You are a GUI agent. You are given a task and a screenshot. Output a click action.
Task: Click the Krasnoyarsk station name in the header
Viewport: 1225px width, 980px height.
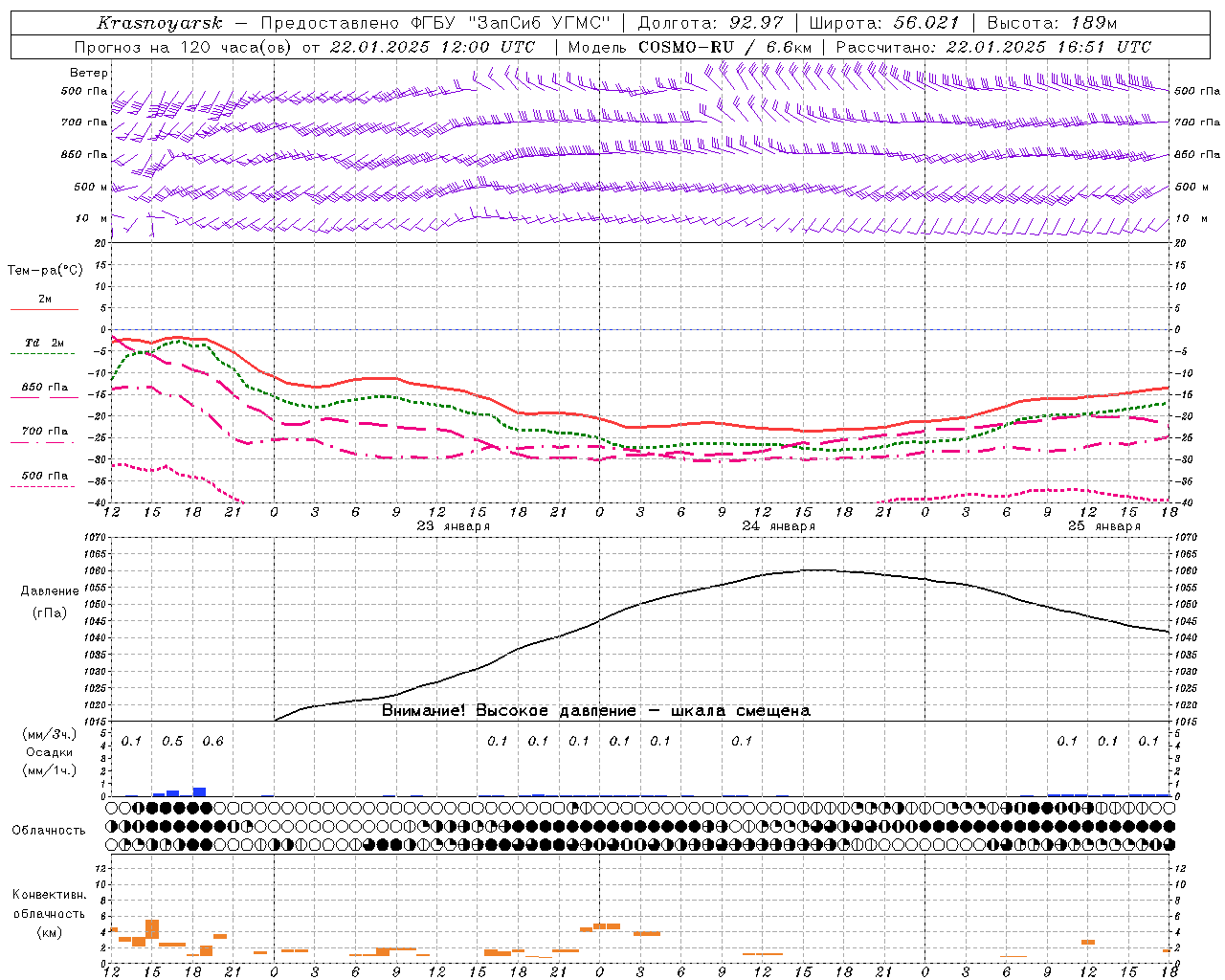coord(160,23)
